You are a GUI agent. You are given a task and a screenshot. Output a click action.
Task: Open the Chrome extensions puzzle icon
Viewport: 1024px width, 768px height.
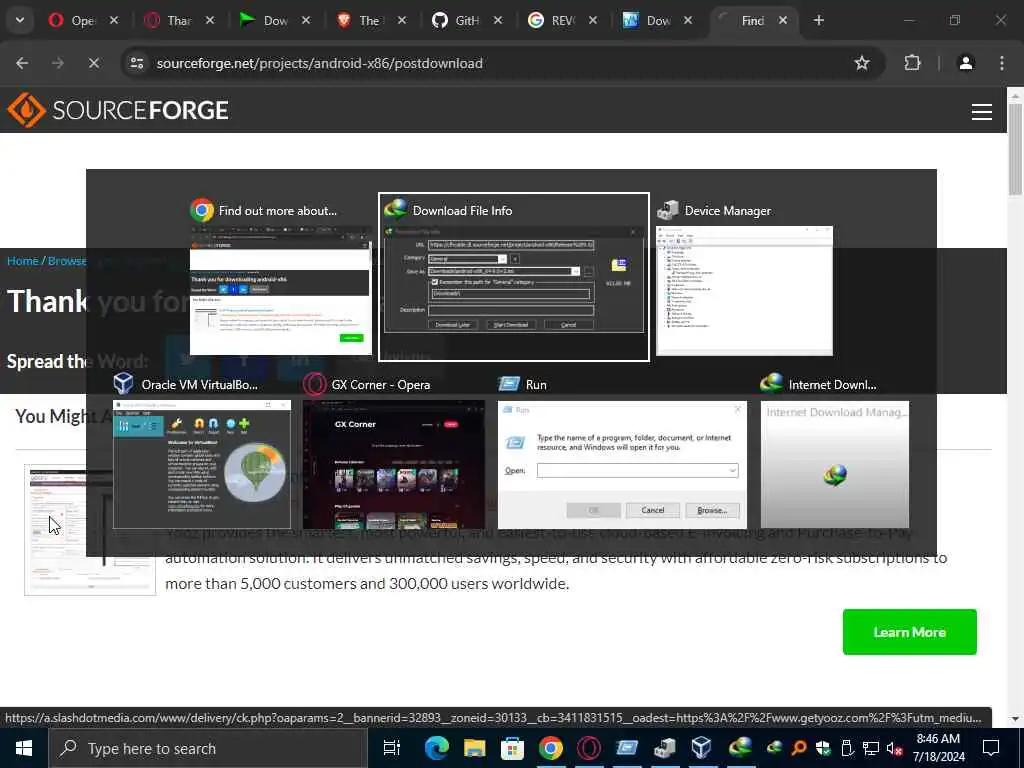(x=912, y=63)
